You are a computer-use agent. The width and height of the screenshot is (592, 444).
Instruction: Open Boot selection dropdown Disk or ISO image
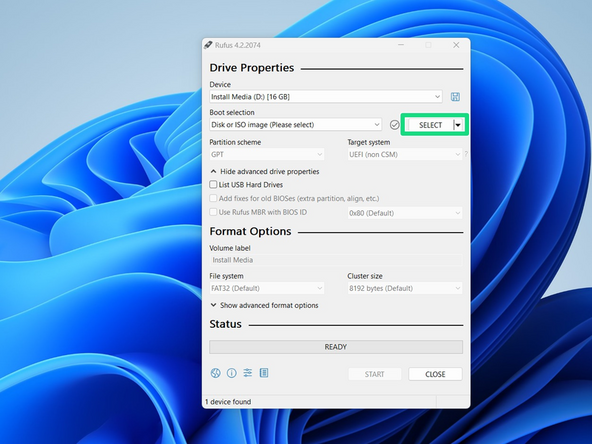tap(296, 125)
